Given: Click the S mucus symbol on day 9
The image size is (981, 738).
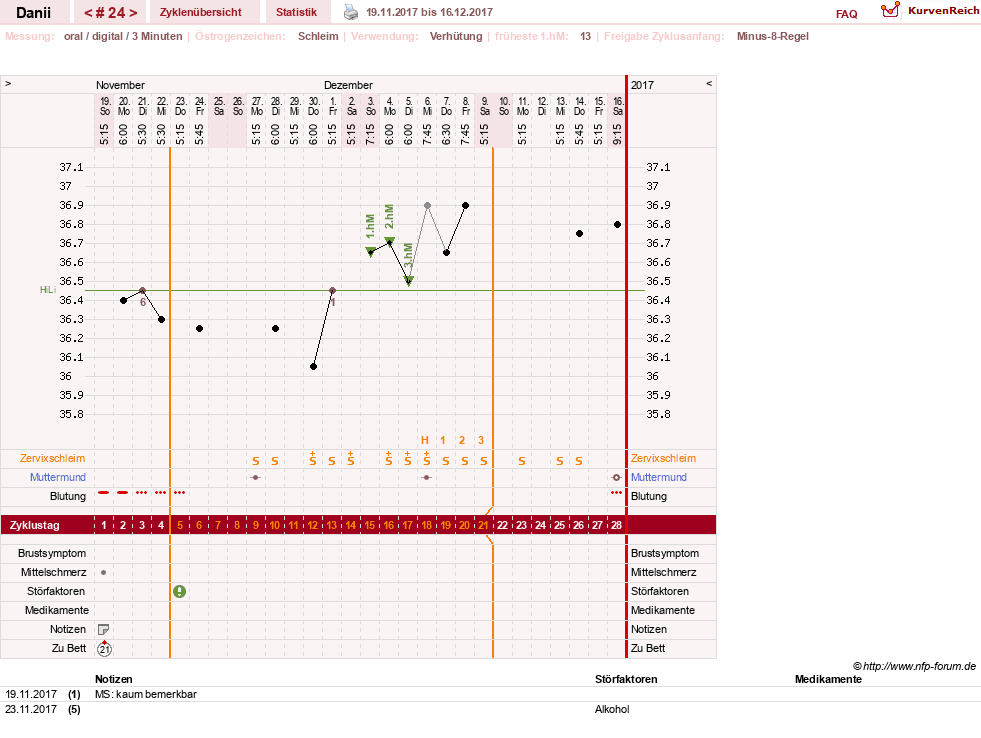Looking at the screenshot, I should tap(256, 461).
